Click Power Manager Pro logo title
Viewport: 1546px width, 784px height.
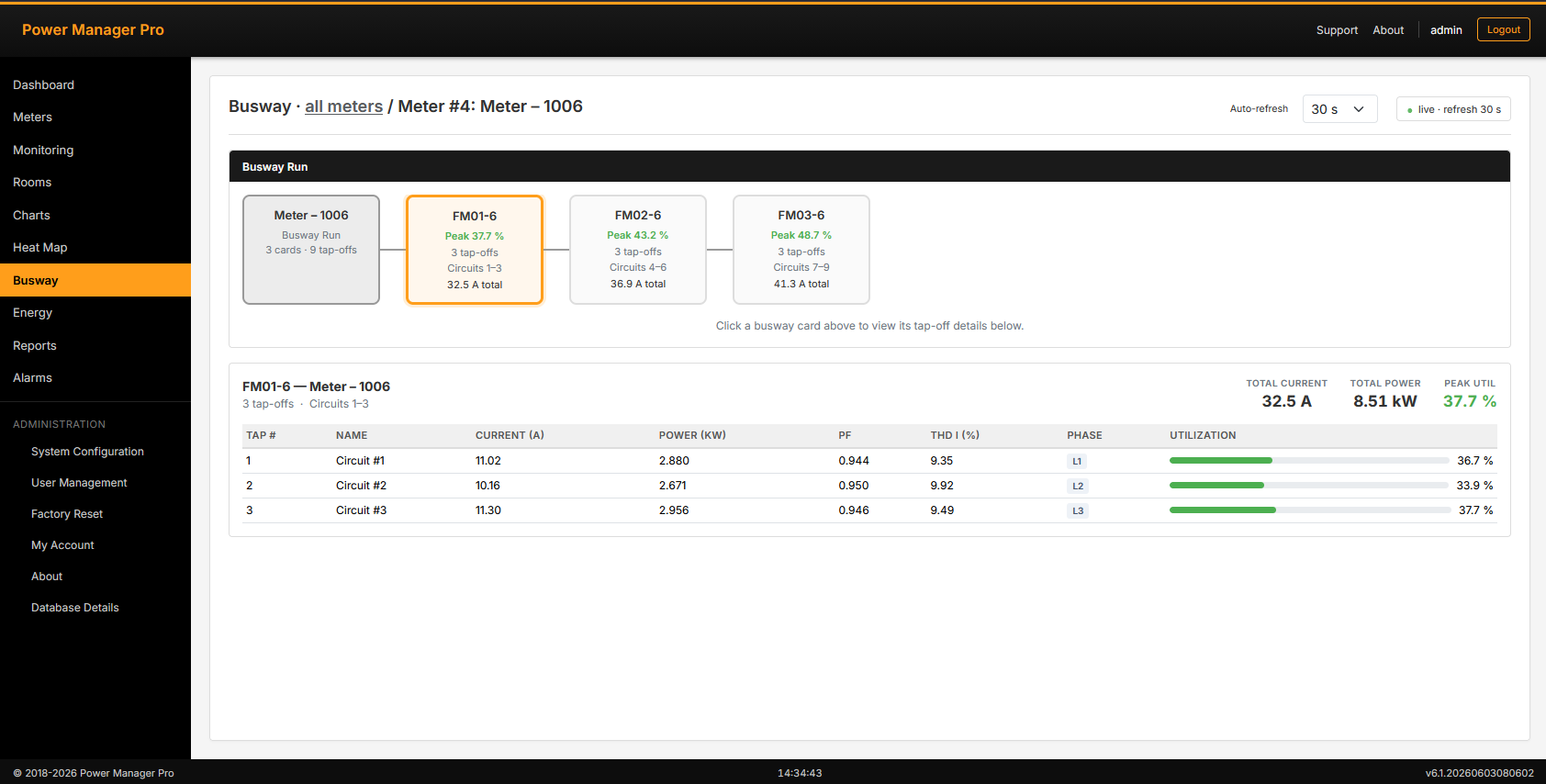click(93, 29)
